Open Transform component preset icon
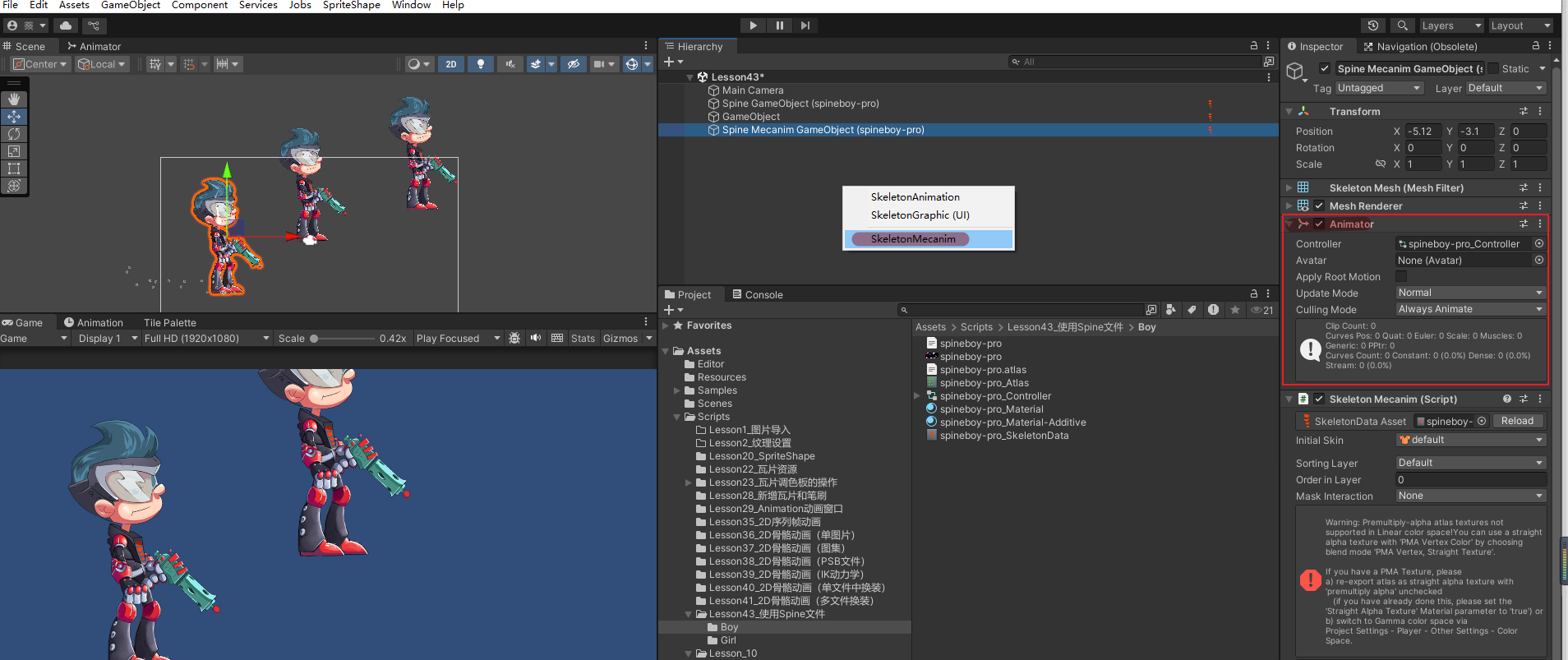Viewport: 1568px width, 660px height. click(x=1524, y=111)
